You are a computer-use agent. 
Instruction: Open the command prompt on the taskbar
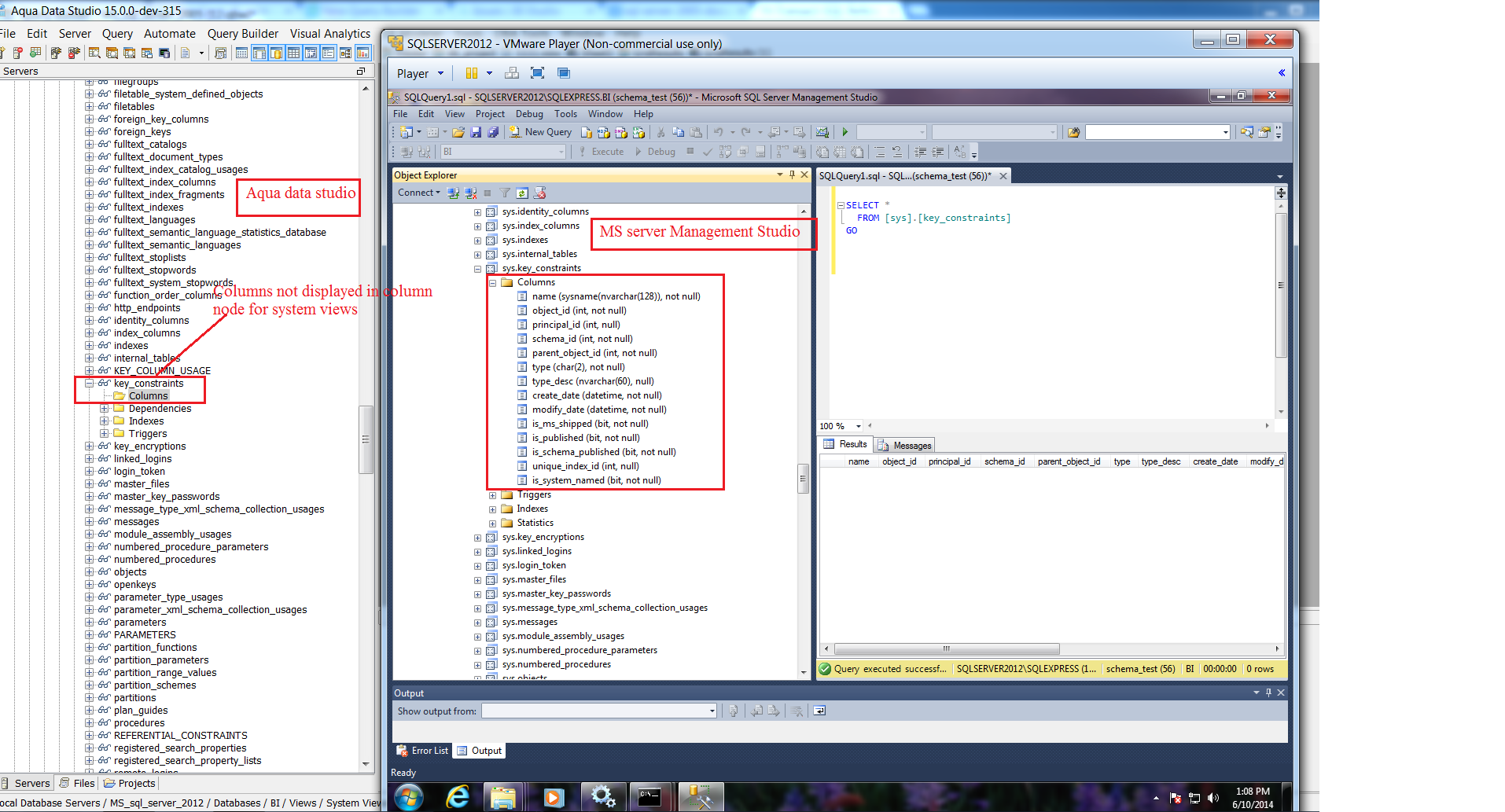650,797
